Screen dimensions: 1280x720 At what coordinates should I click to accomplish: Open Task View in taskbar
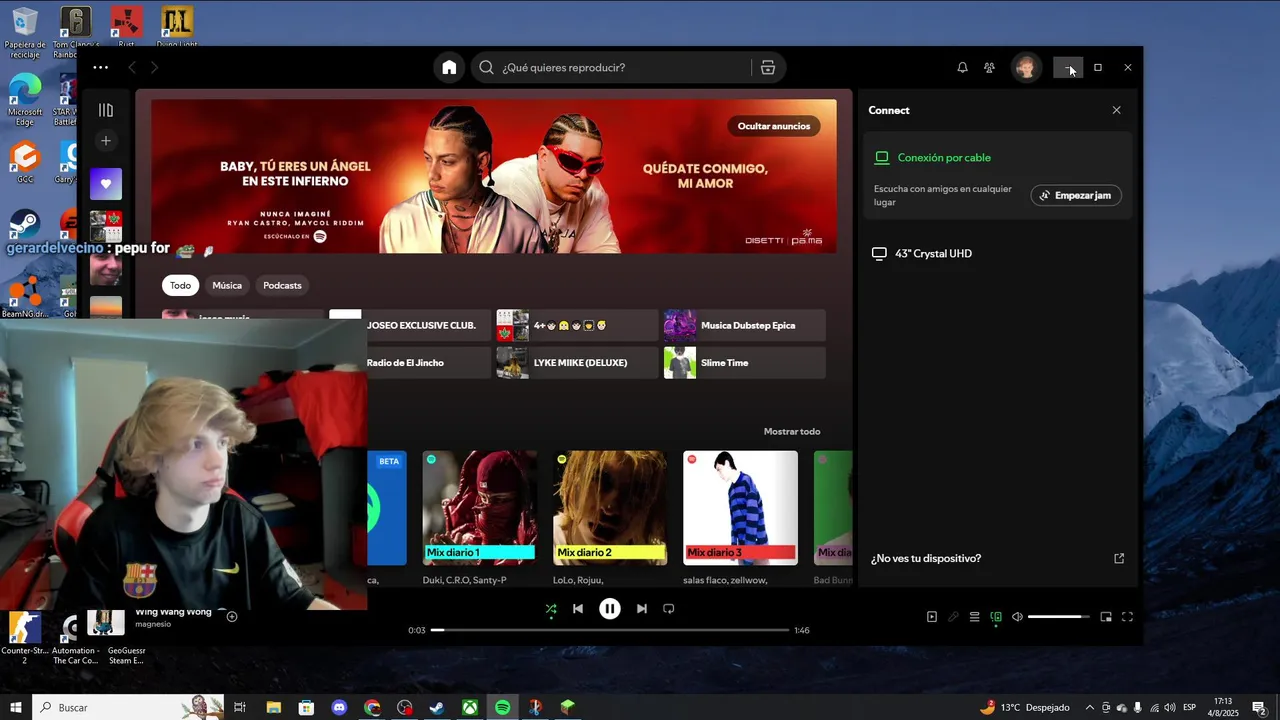[240, 707]
